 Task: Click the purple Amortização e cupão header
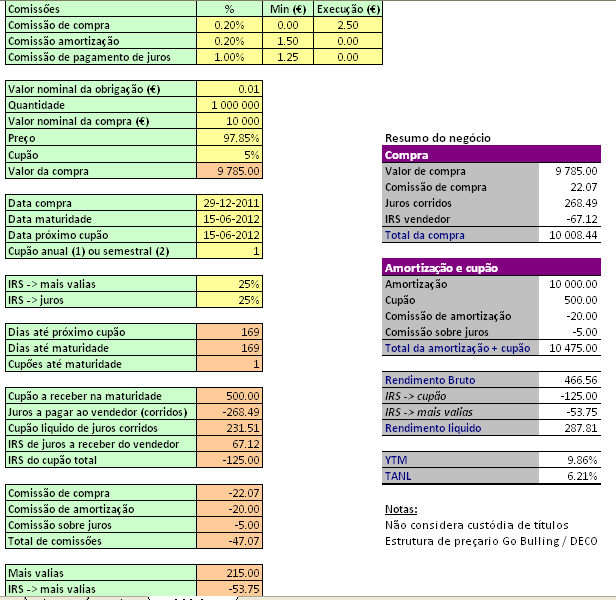point(491,267)
